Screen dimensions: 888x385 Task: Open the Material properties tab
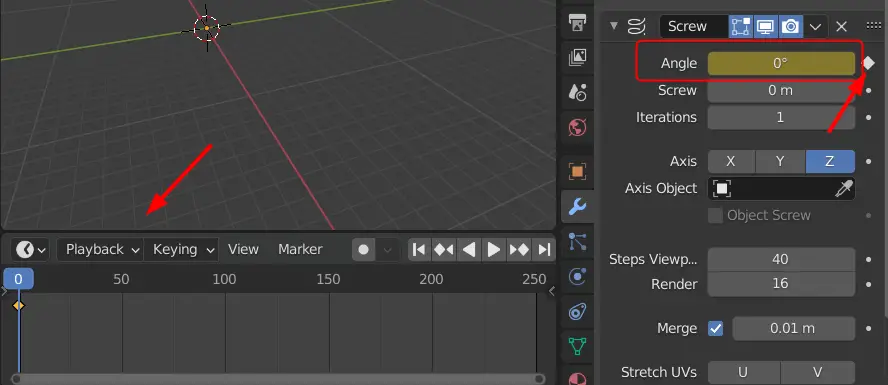click(x=577, y=378)
